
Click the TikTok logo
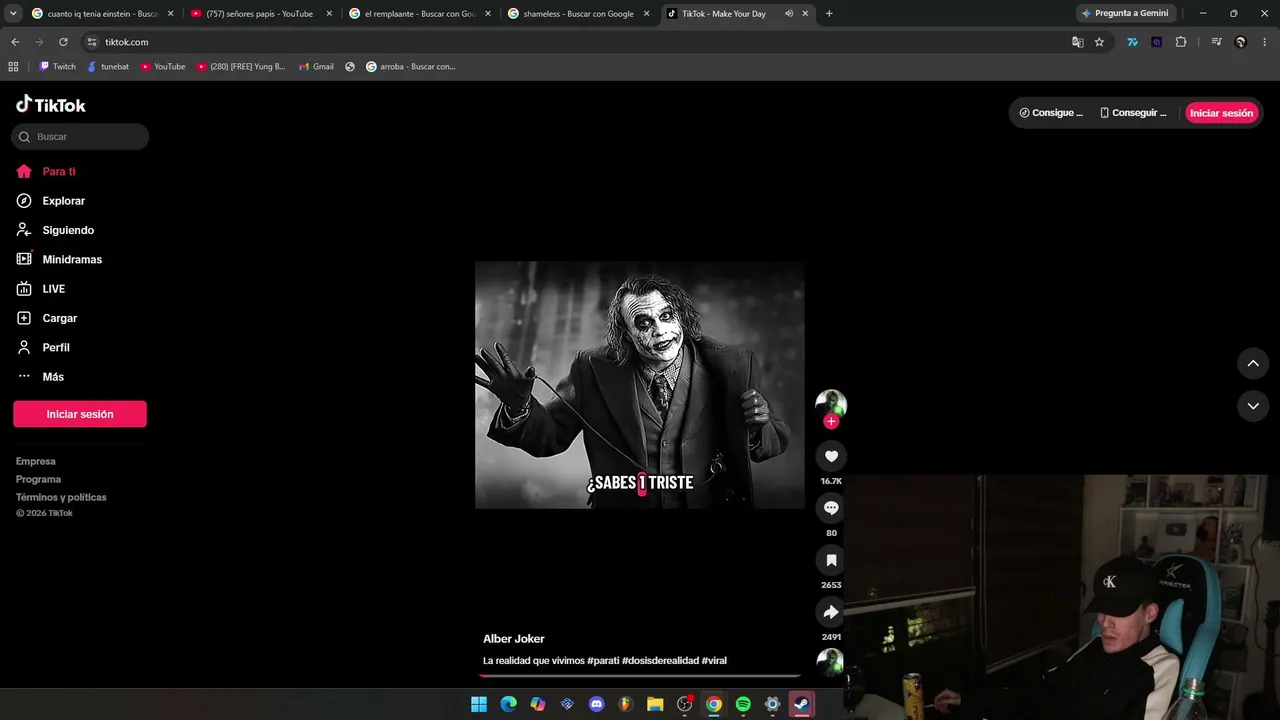point(51,105)
